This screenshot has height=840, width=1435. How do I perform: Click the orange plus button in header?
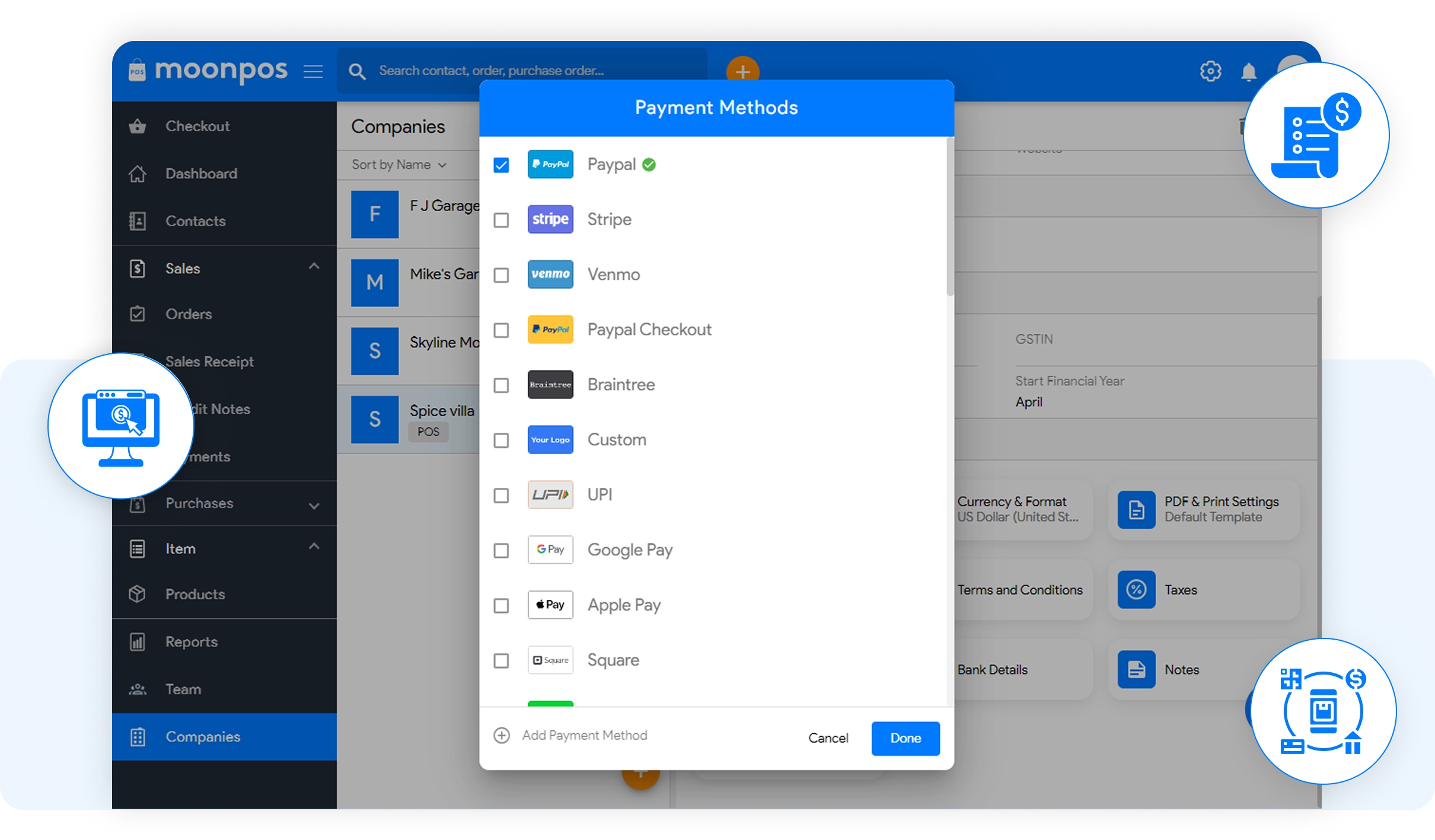[742, 72]
